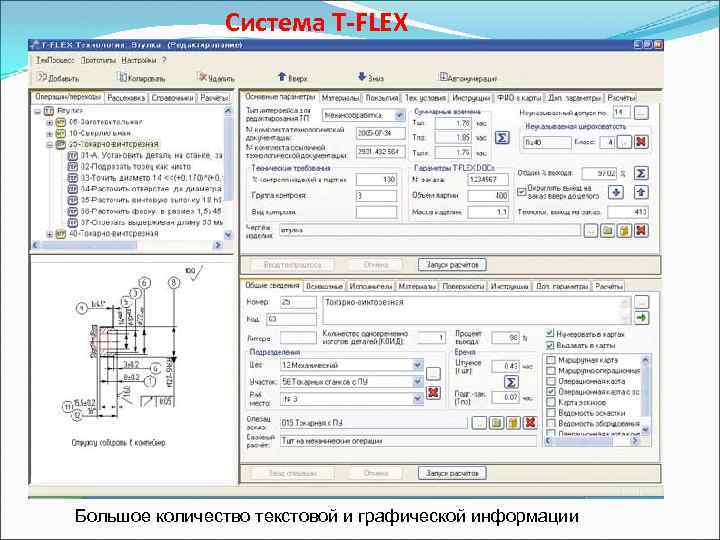The height and width of the screenshot is (540, 720).
Task: Click the Удалить toolbar button
Action: [216, 78]
